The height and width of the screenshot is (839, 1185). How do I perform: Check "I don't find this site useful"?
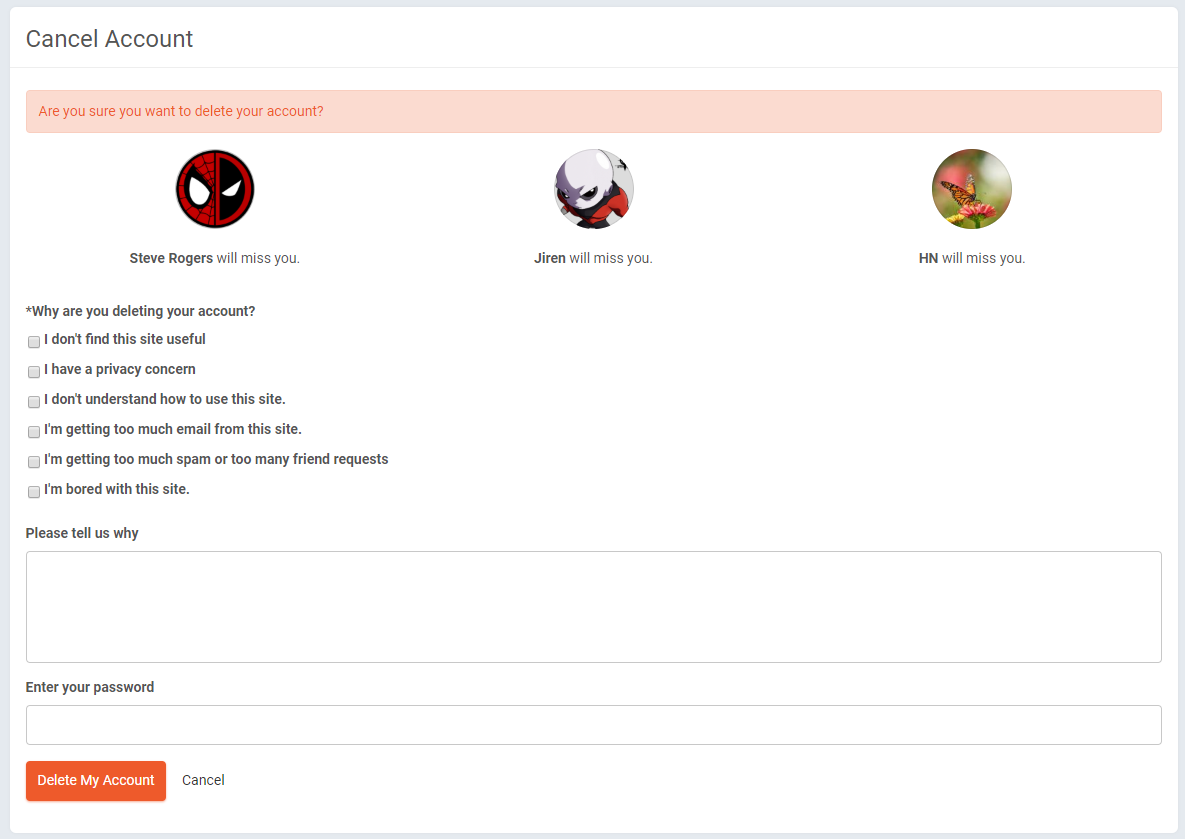click(34, 341)
